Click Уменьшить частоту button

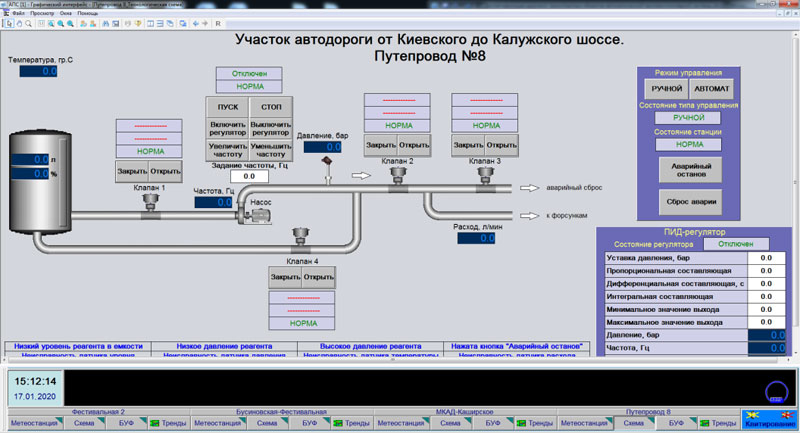click(271, 150)
